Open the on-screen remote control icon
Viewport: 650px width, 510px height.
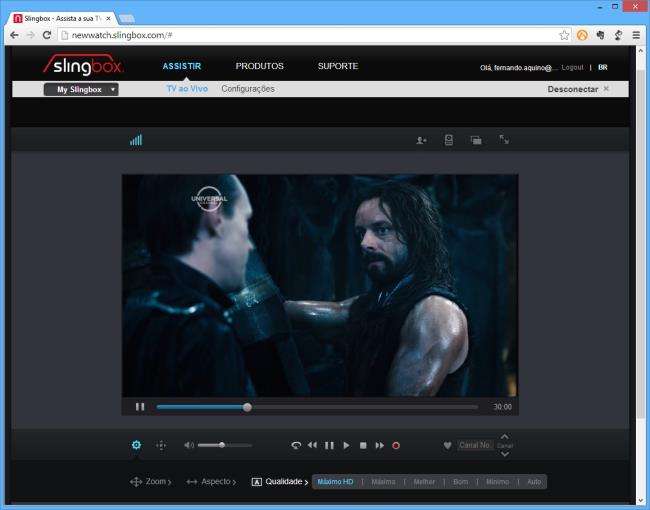449,140
